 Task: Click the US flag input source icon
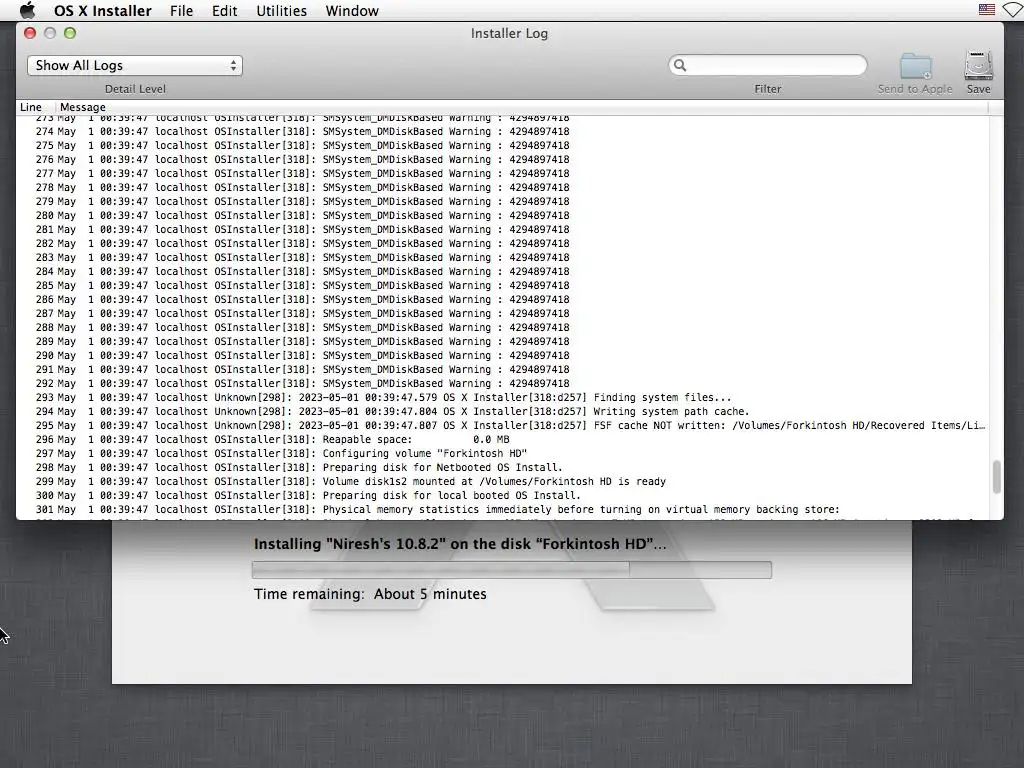pyautogui.click(x=986, y=10)
